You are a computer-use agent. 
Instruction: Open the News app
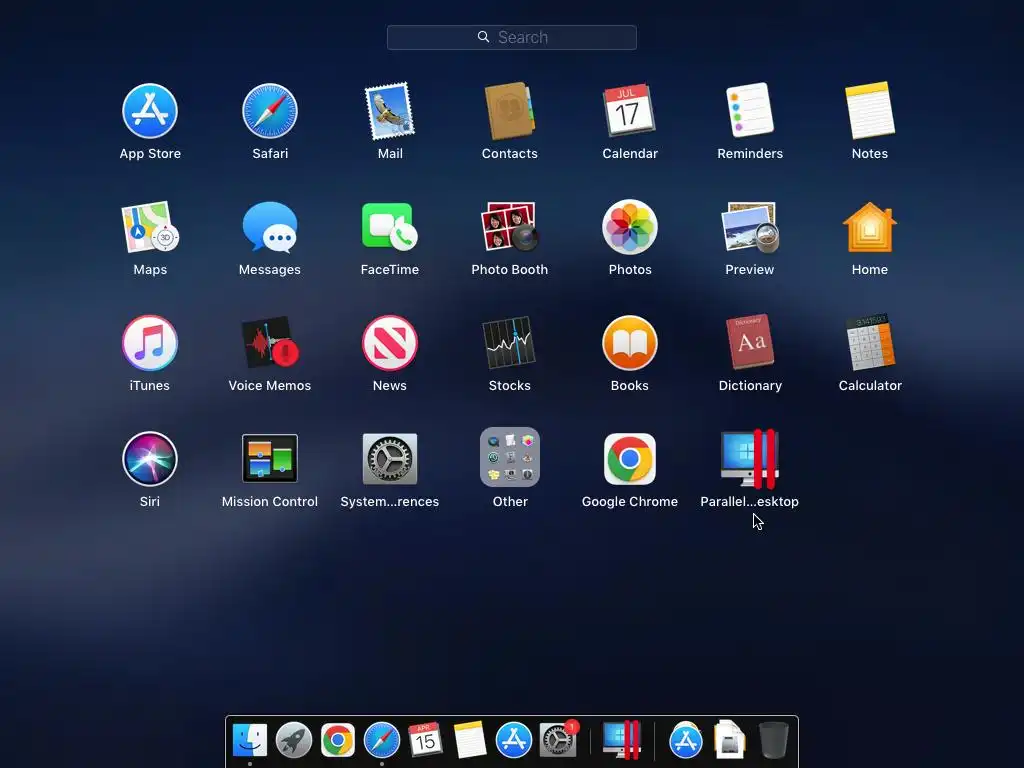coord(390,343)
